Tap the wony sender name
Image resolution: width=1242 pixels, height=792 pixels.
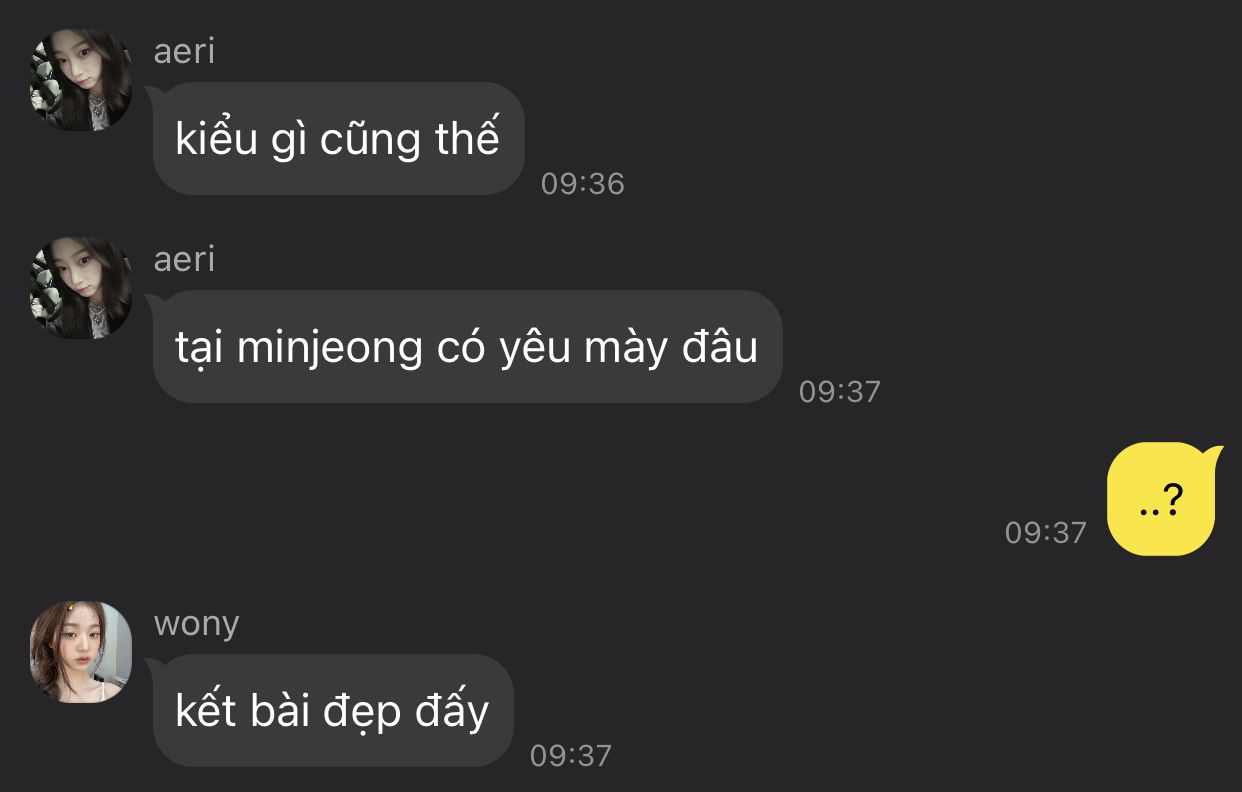coord(197,623)
